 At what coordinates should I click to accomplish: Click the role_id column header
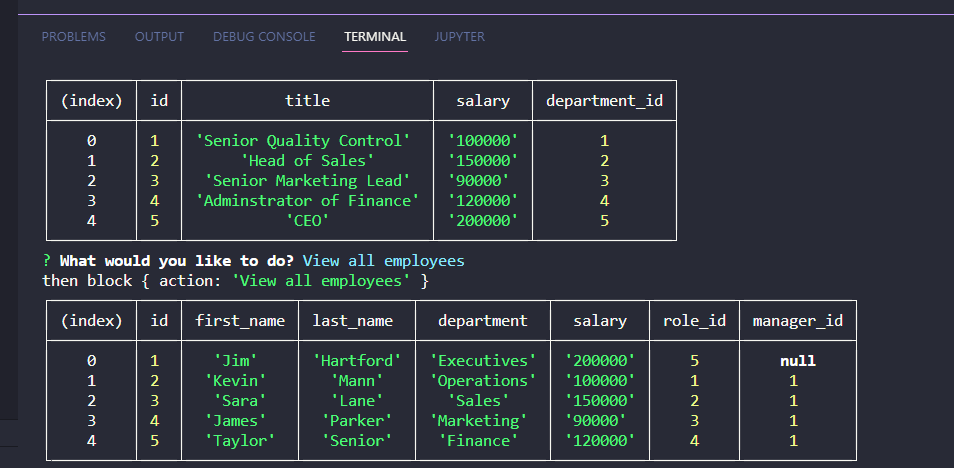[x=694, y=321]
